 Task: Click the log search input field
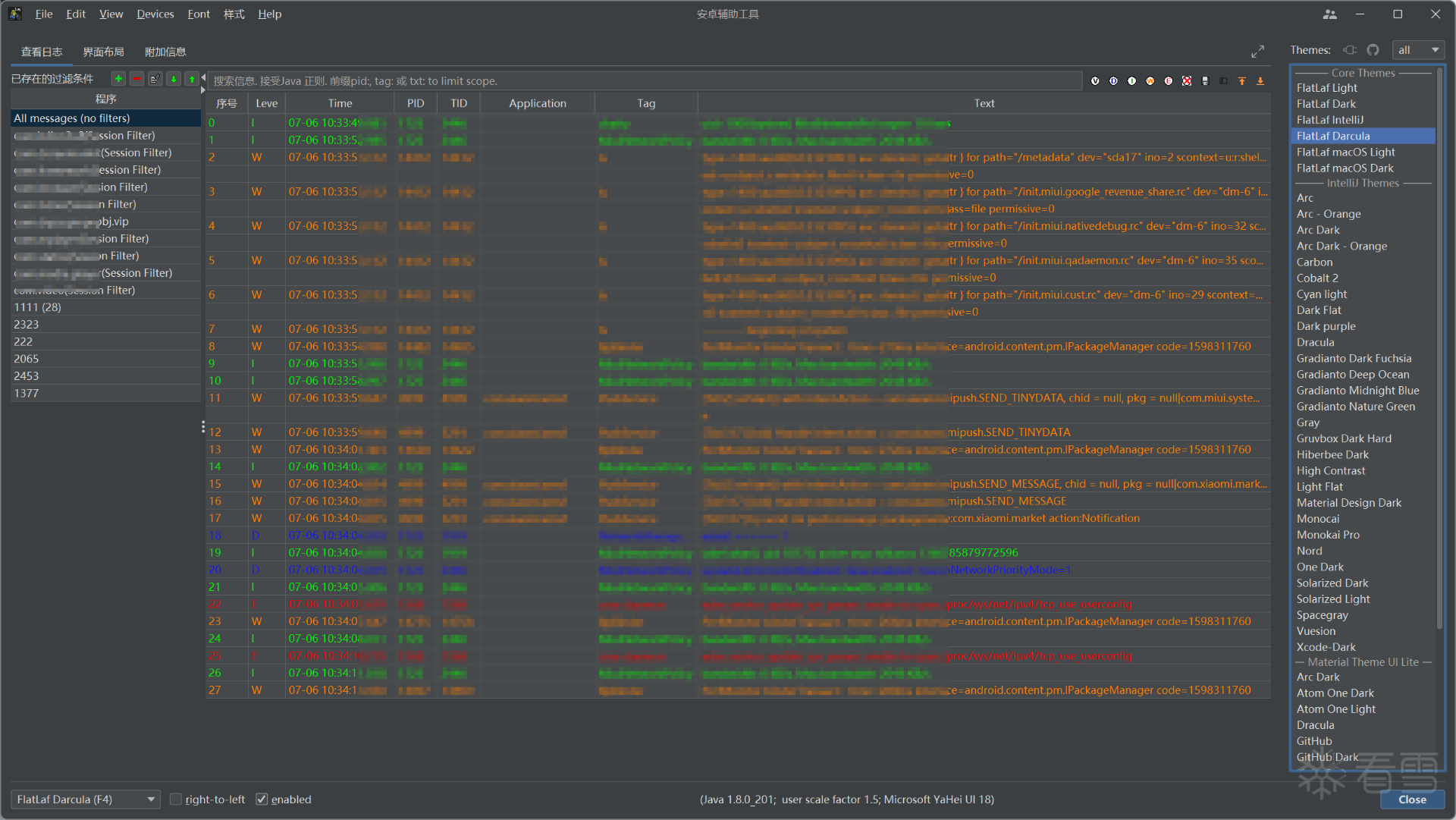[x=645, y=81]
